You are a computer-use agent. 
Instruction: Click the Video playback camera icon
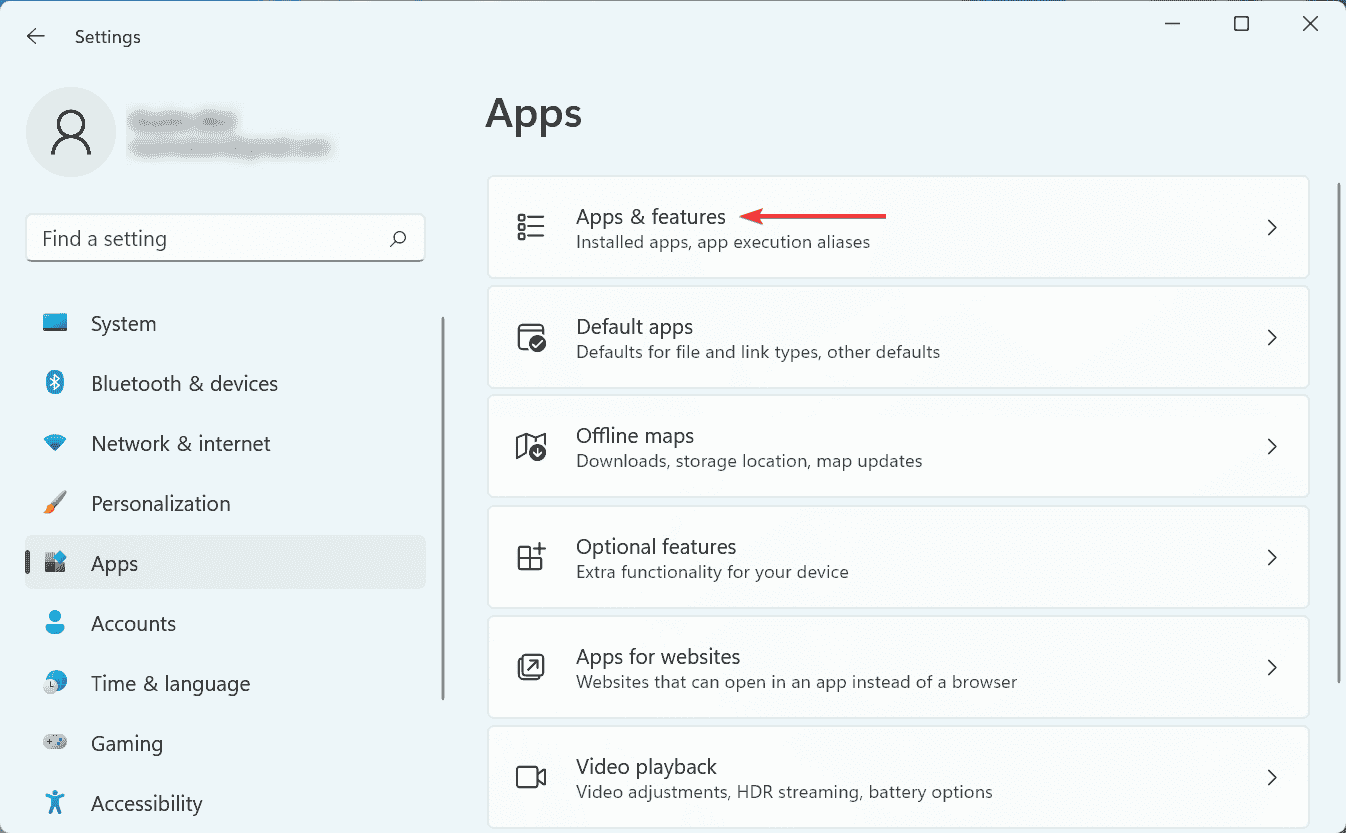click(x=531, y=777)
